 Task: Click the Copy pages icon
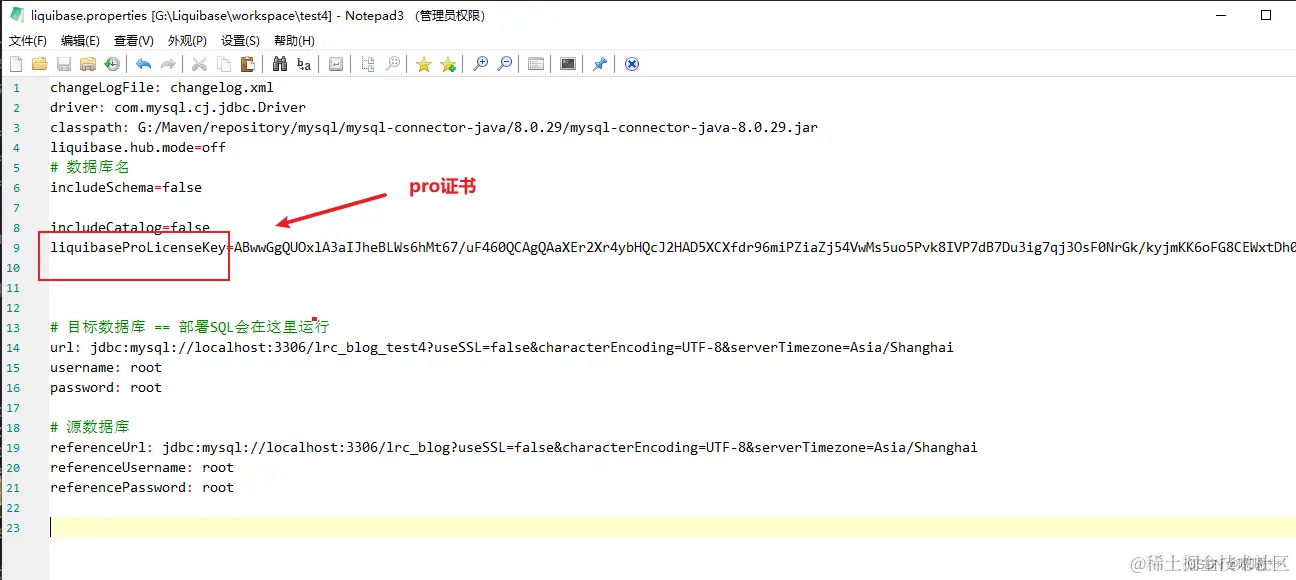tap(223, 64)
